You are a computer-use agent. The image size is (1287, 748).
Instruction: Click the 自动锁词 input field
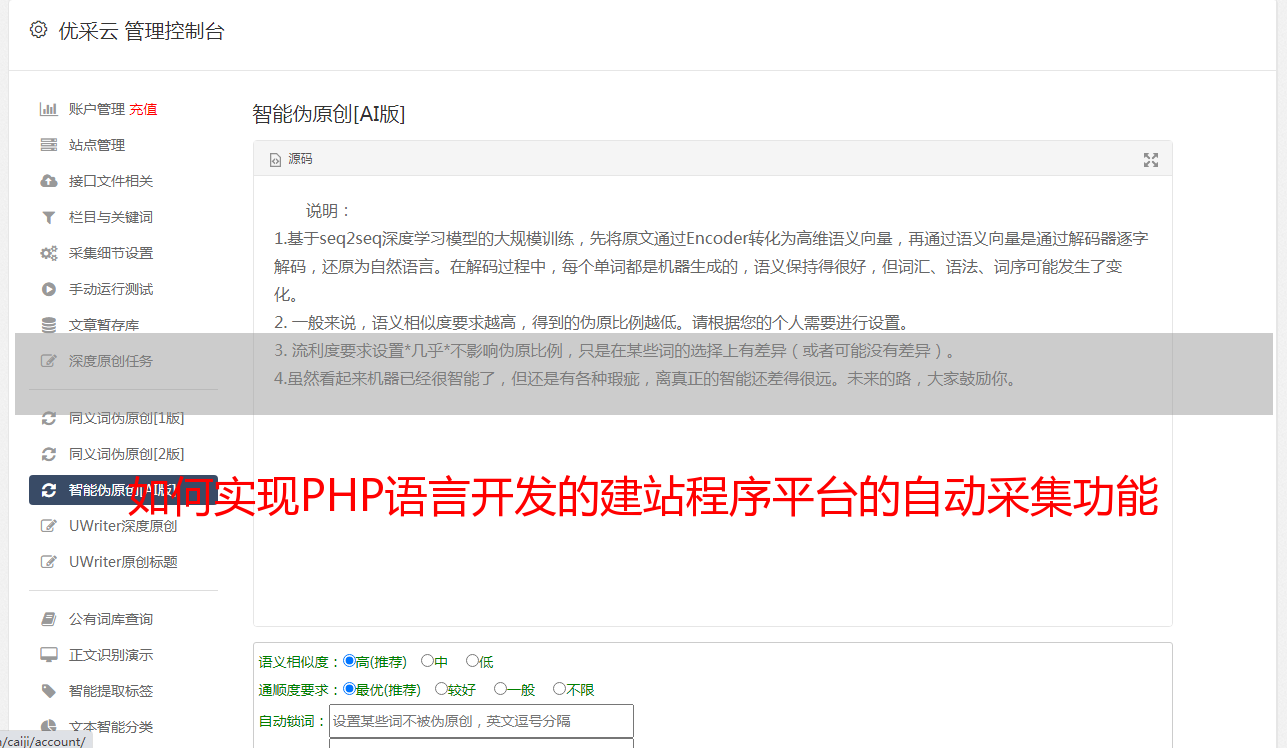pos(481,721)
